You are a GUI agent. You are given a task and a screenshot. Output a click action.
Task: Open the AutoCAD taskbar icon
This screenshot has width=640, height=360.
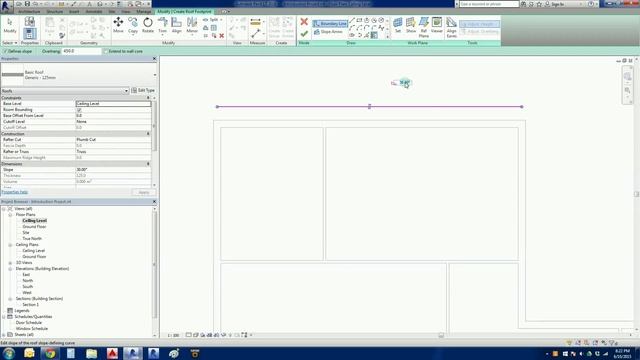(112, 353)
